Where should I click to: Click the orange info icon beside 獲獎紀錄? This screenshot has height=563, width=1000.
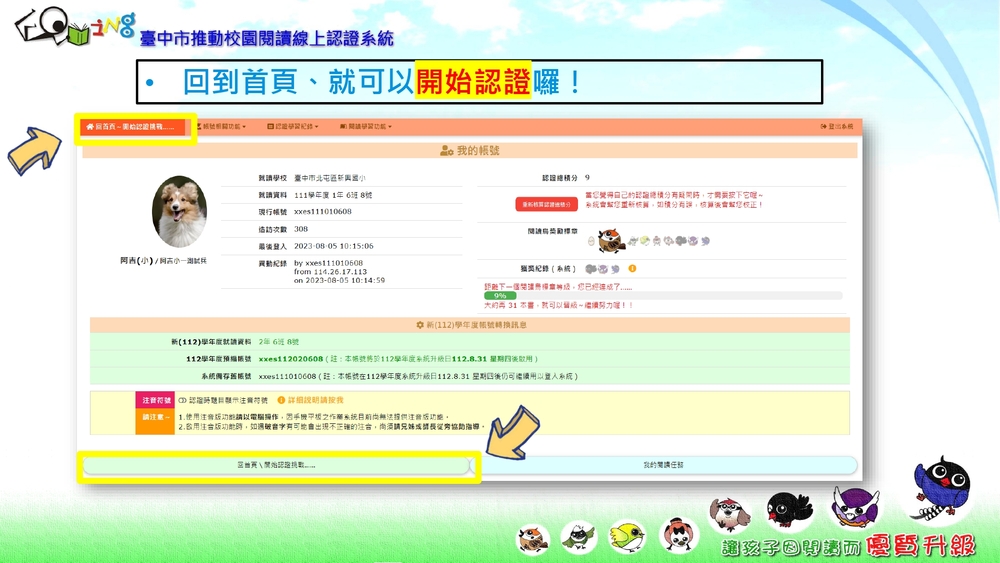point(632,269)
